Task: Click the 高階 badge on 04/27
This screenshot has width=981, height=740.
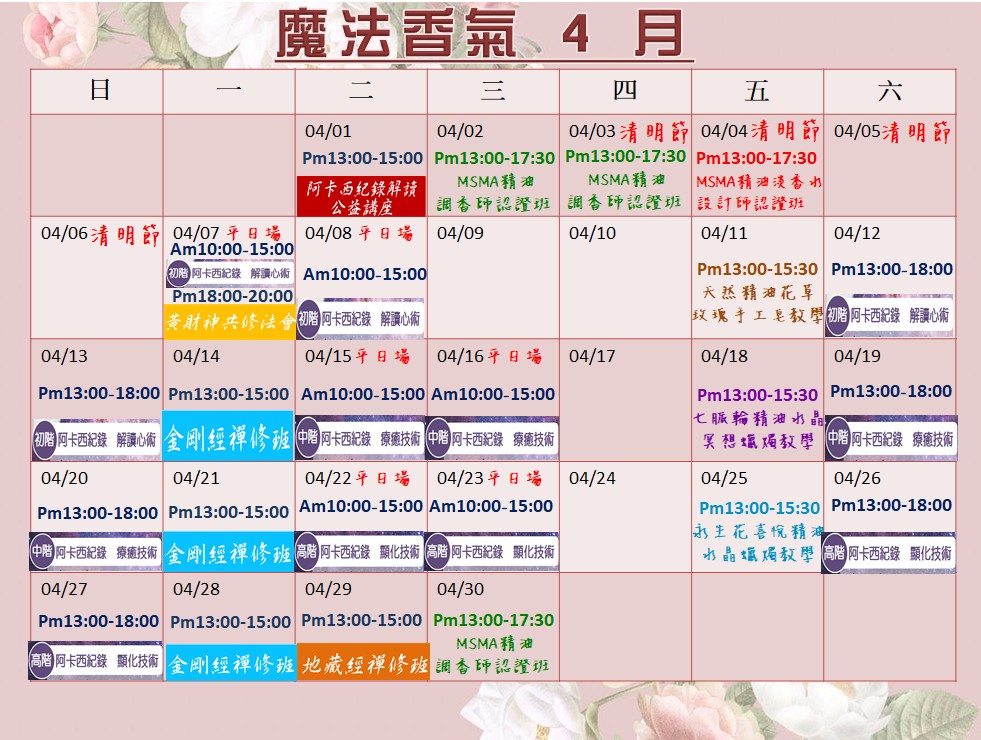Action: pos(42,661)
